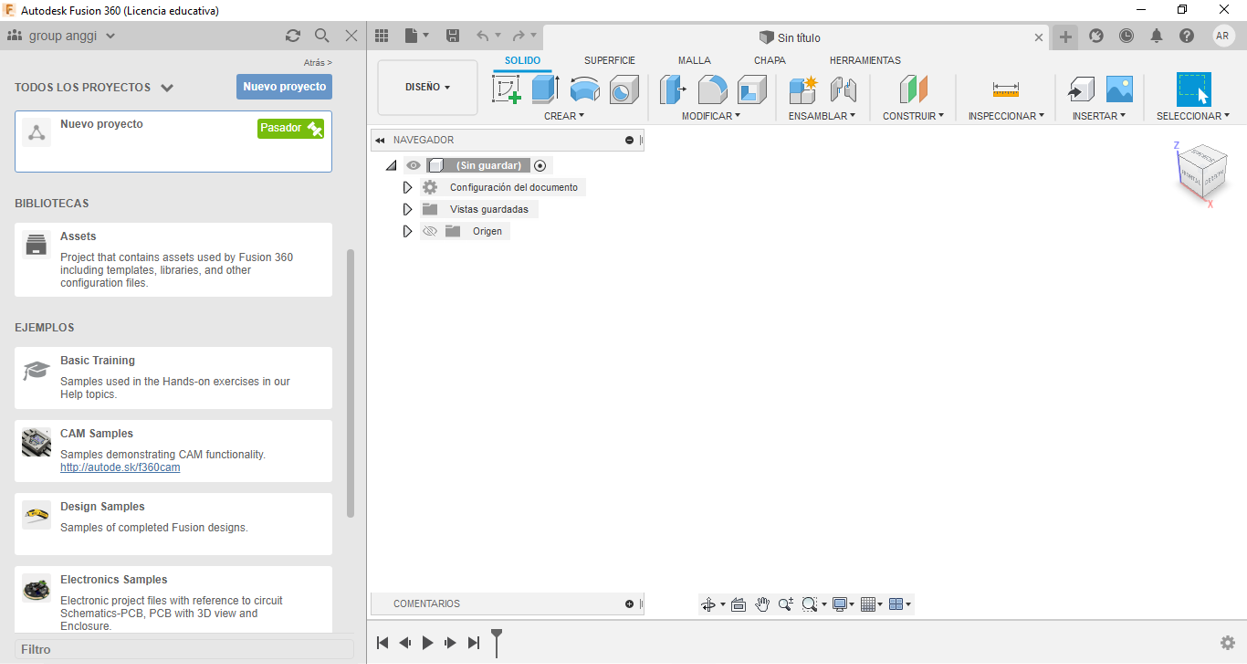Select the Shell tool
This screenshot has height=664, width=1247.
click(x=751, y=90)
